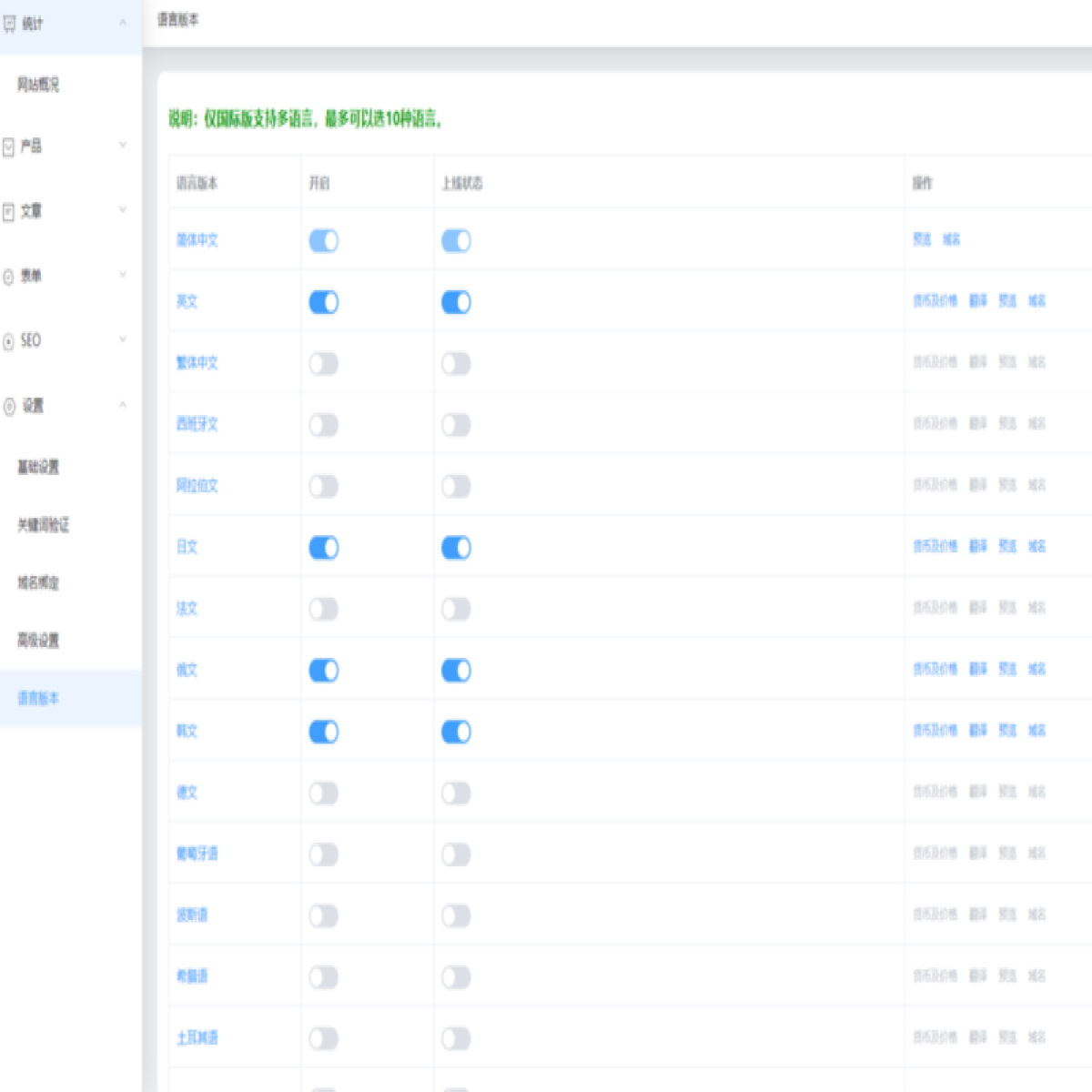
Task: Disable the 英文 开启 switch
Action: click(x=324, y=302)
